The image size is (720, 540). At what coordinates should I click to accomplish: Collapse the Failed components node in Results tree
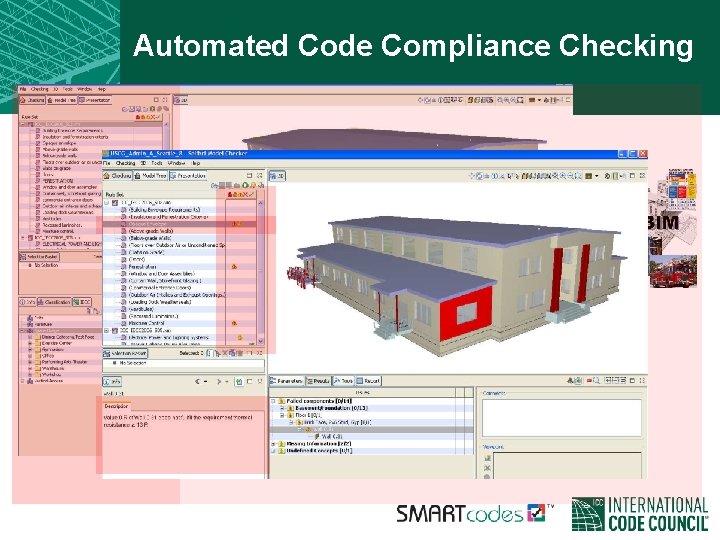click(x=274, y=401)
